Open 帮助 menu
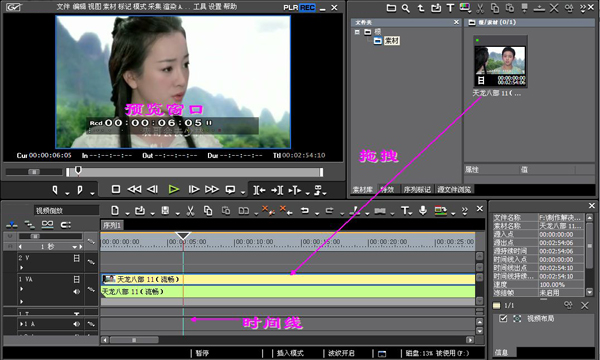Screen dimensions: 600x360 coord(230,7)
